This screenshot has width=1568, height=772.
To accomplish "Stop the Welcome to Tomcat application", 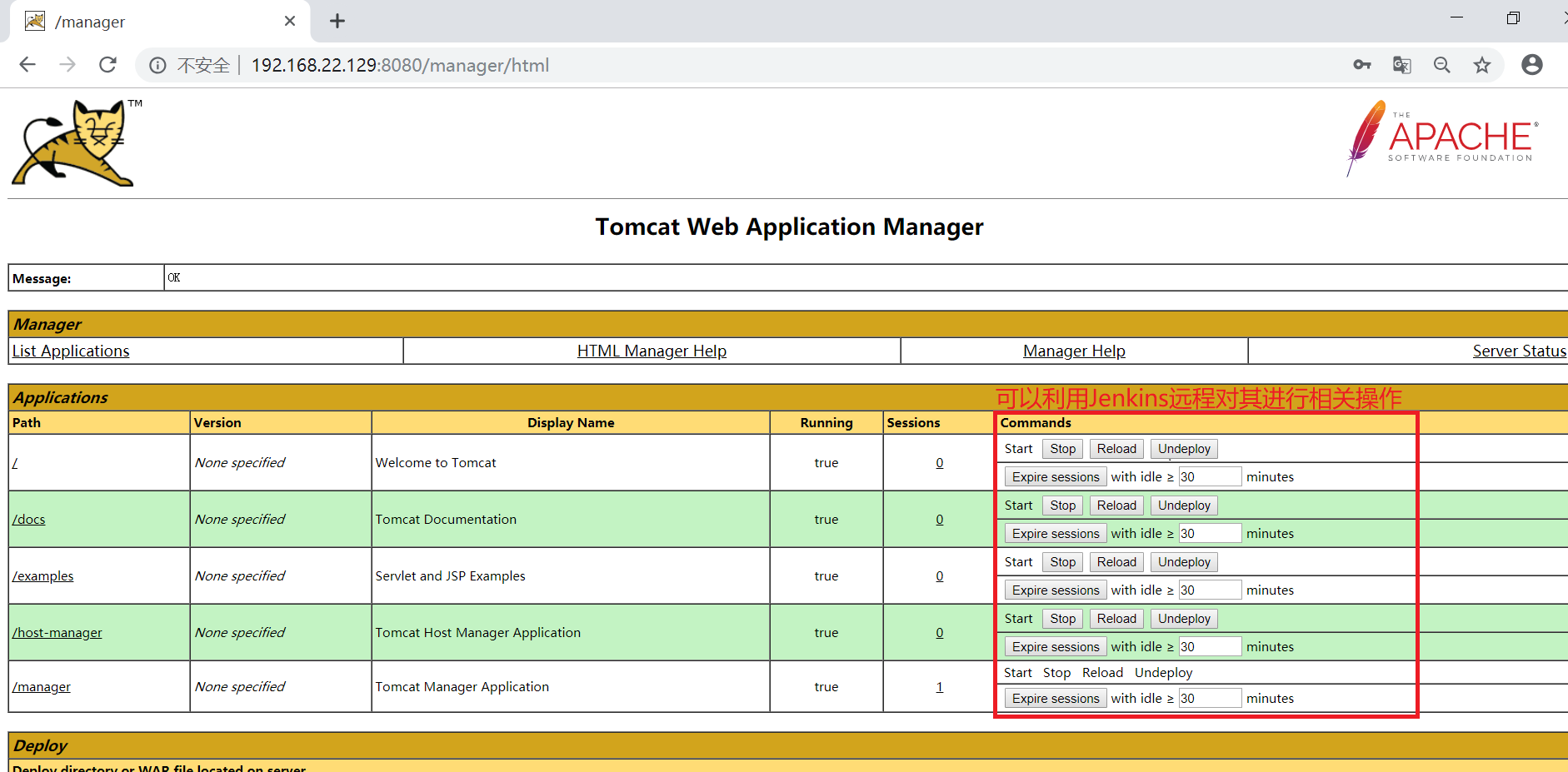I will 1063,449.
